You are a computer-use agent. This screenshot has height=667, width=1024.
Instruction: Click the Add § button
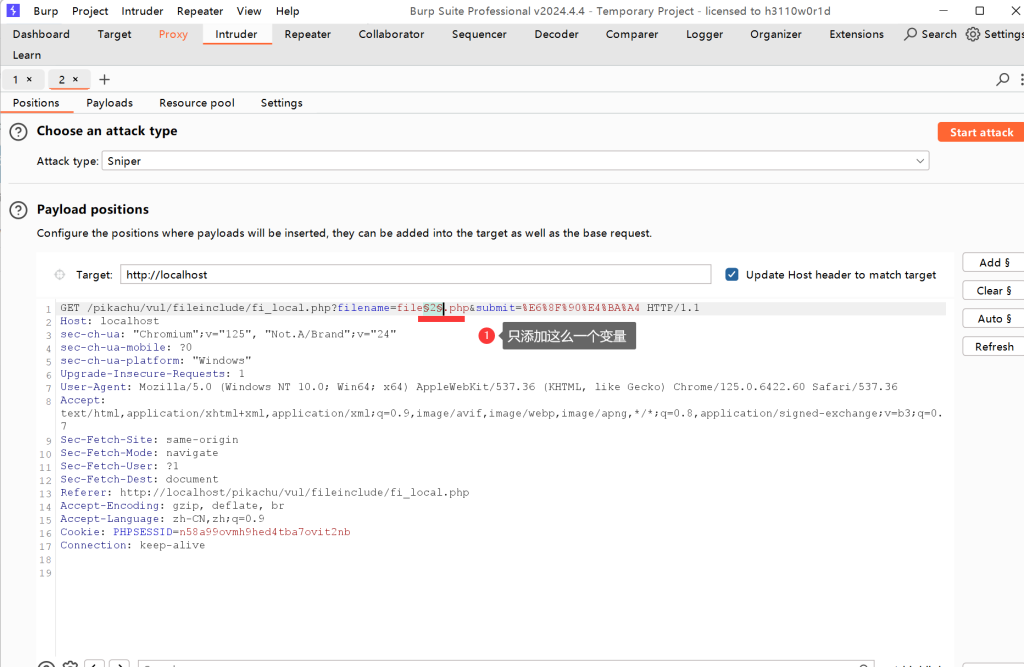(993, 262)
